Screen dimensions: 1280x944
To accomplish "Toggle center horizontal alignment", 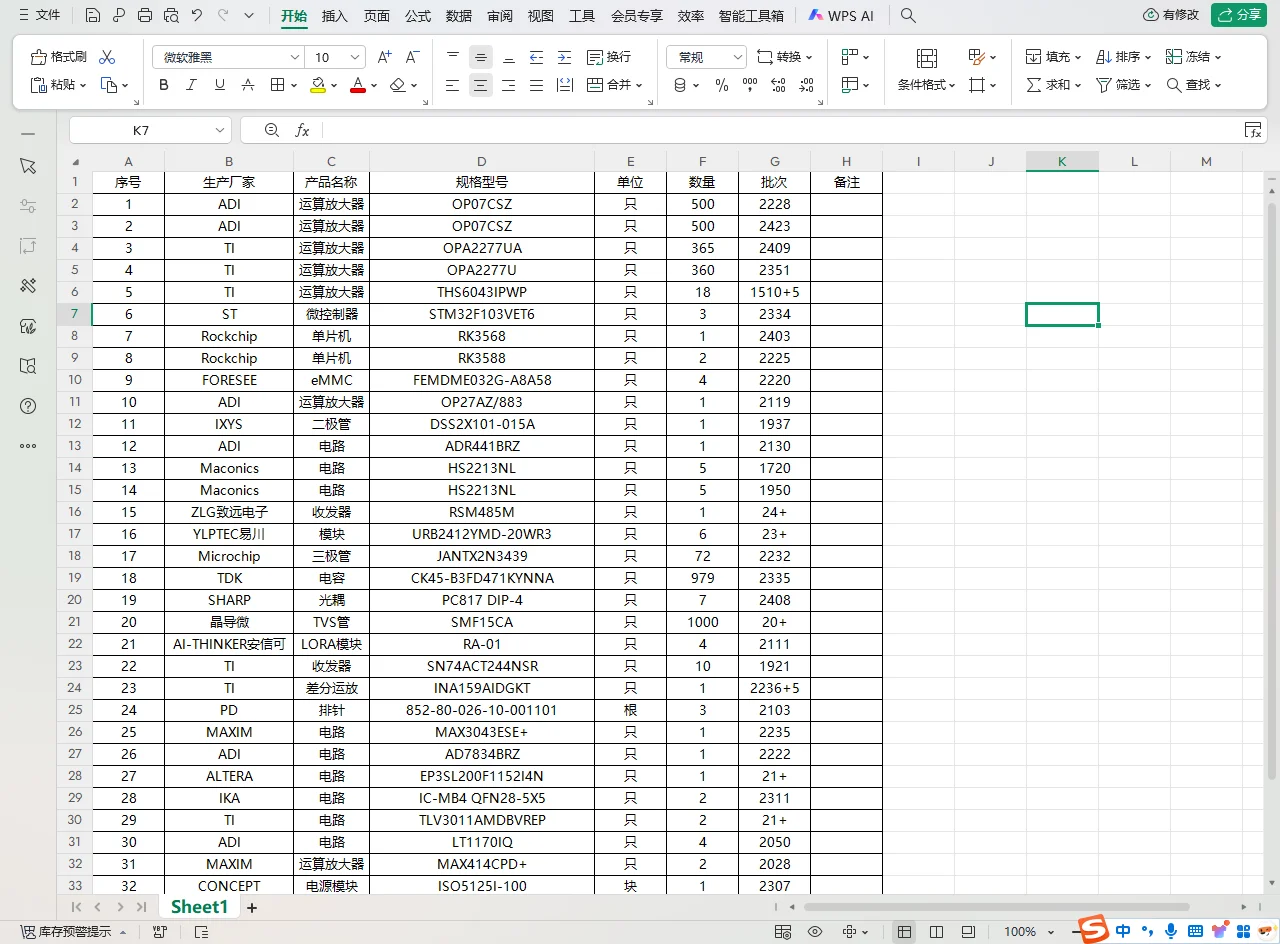I will (x=481, y=85).
